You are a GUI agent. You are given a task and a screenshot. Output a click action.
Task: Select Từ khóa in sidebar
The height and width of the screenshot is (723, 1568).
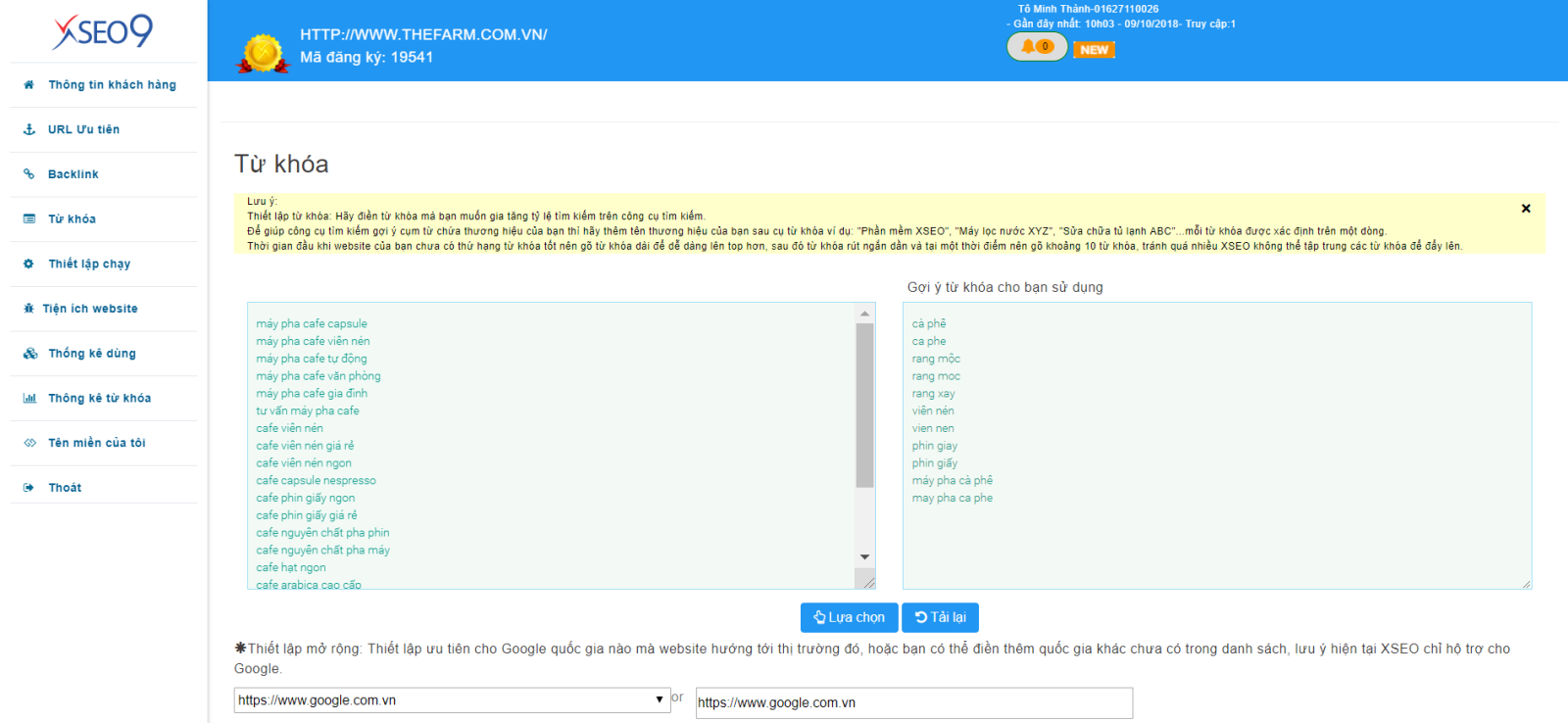pos(73,219)
